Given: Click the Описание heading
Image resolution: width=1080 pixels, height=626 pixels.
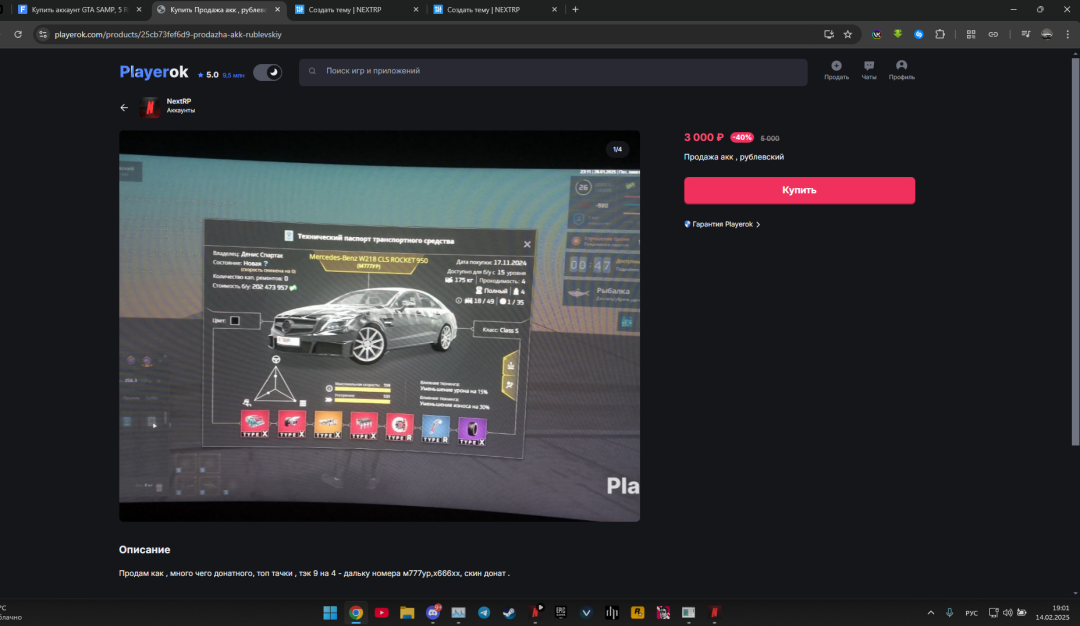Looking at the screenshot, I should click(144, 550).
